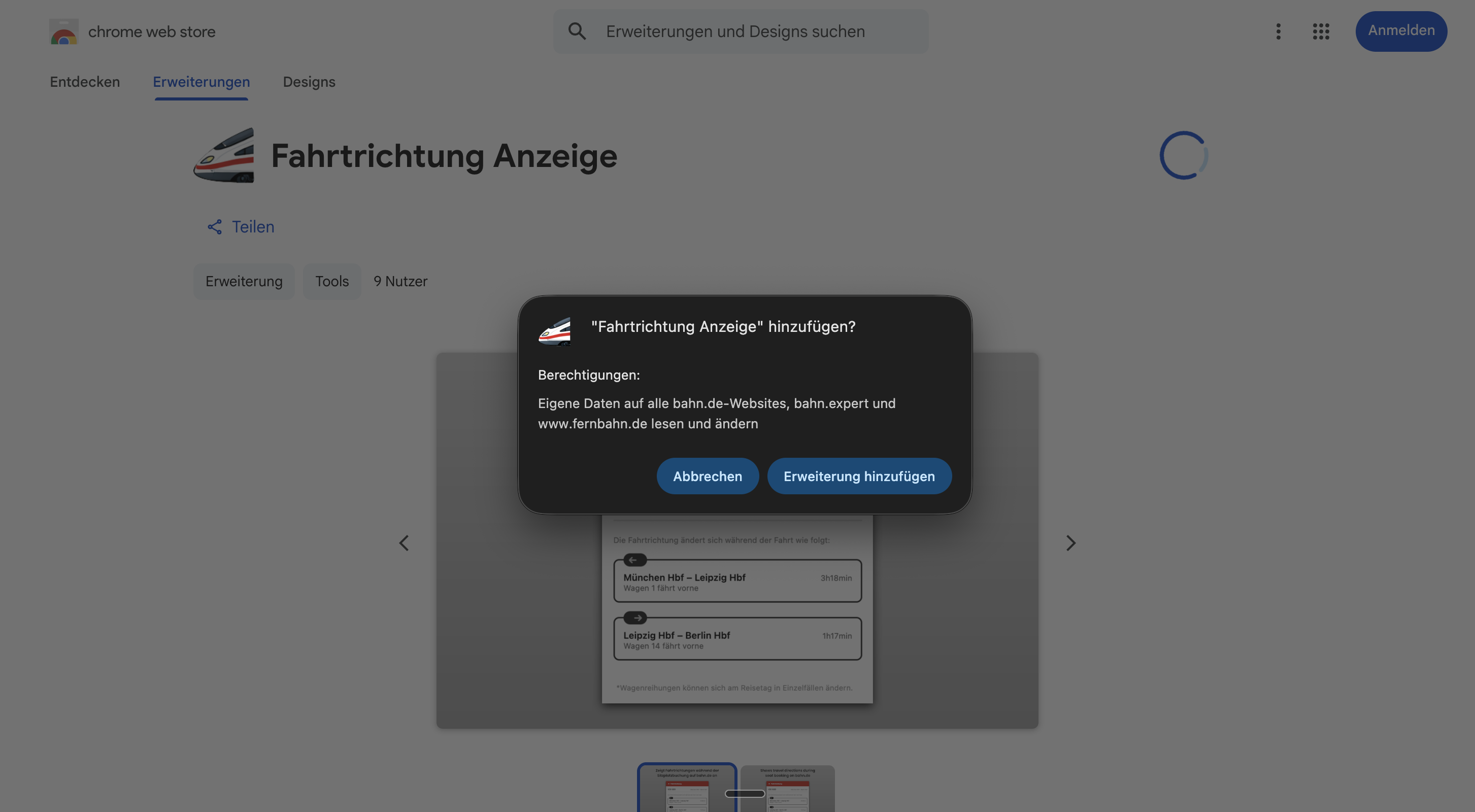Click Abbrechen in the dialog
The image size is (1475, 812).
(708, 476)
